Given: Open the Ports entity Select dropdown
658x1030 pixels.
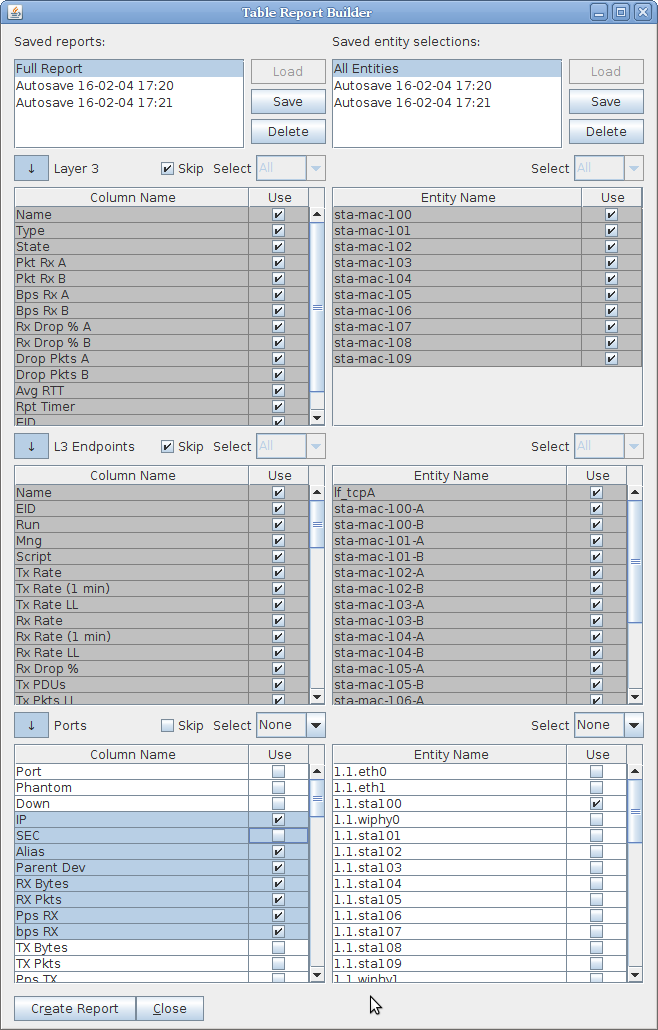Looking at the screenshot, I should click(x=608, y=725).
